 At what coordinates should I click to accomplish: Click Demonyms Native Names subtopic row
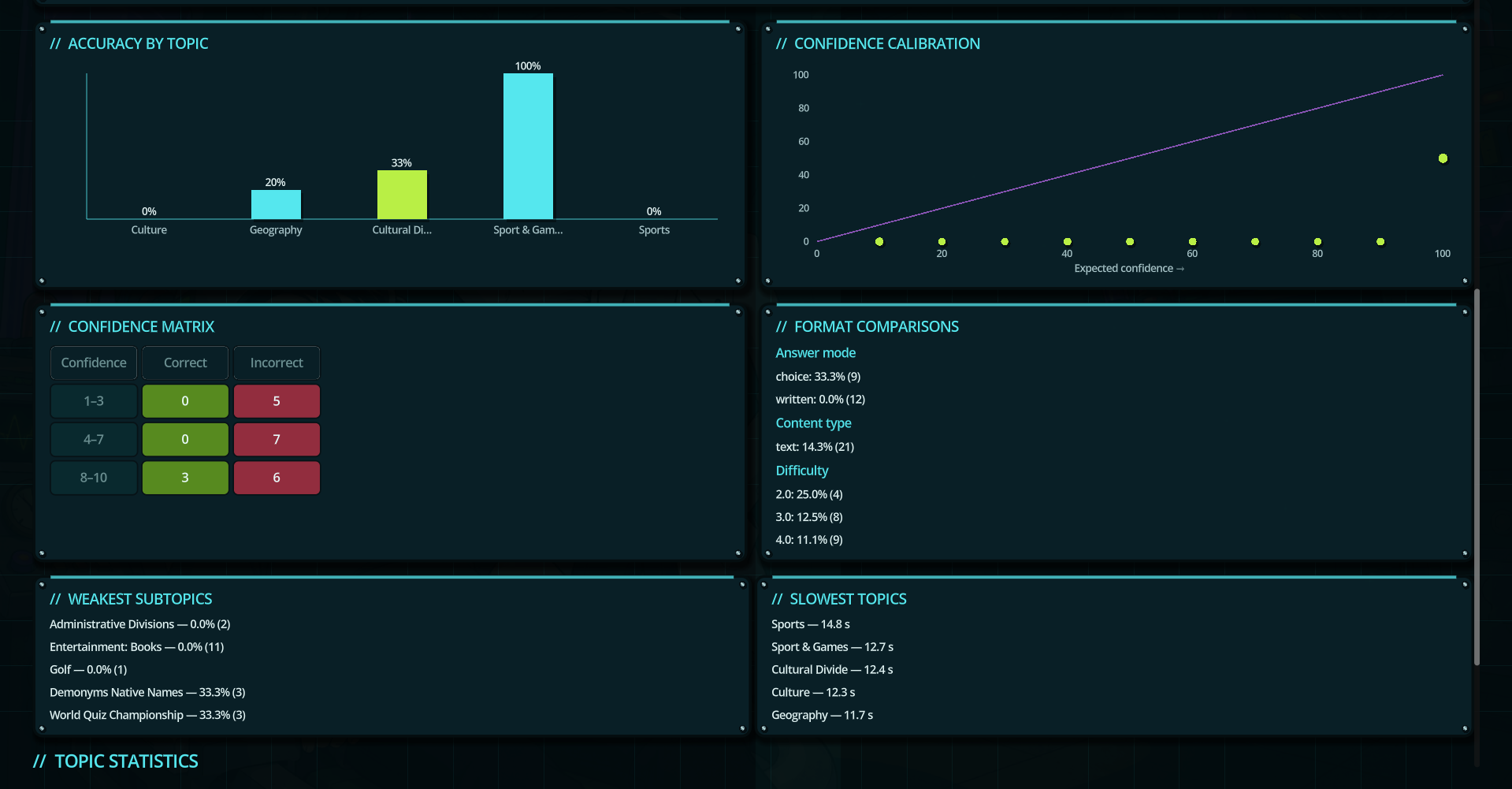click(147, 693)
